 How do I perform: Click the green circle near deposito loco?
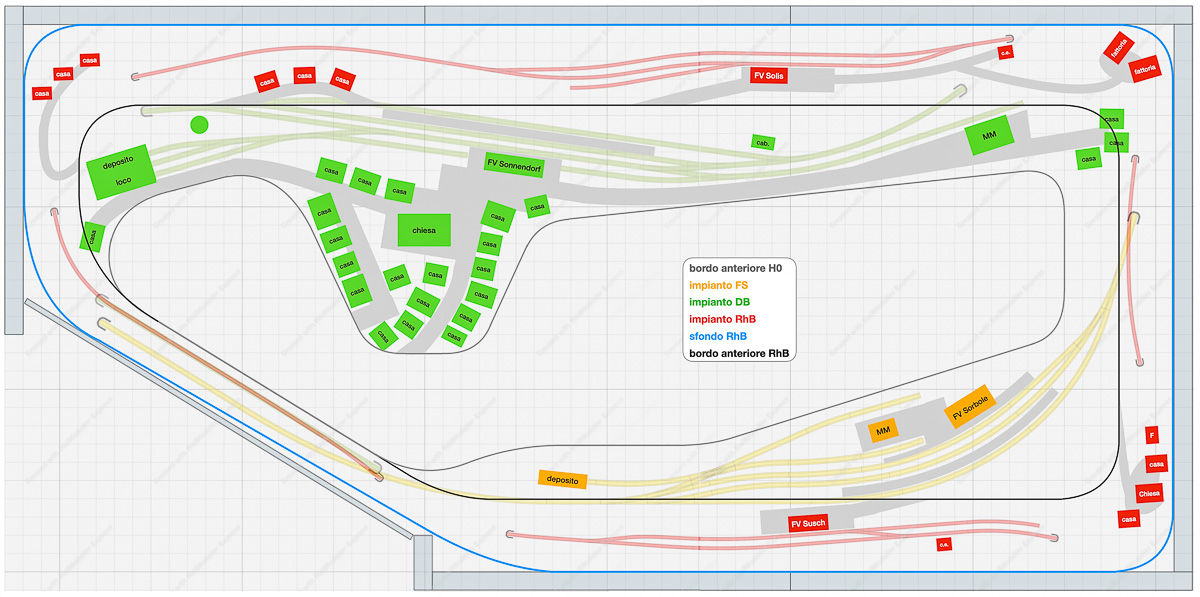(199, 125)
